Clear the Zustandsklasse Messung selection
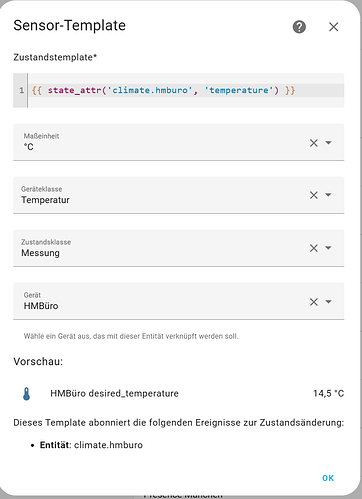Viewport: 362px width, 499px height. (x=314, y=248)
